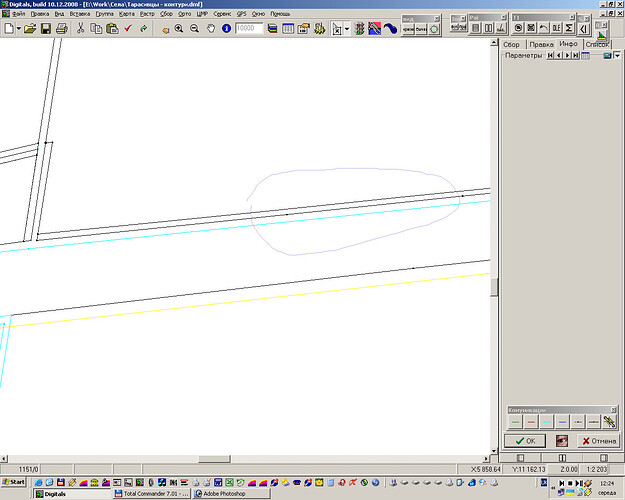
Task: Go to last record in Параметры navigation
Action: pyautogui.click(x=576, y=55)
